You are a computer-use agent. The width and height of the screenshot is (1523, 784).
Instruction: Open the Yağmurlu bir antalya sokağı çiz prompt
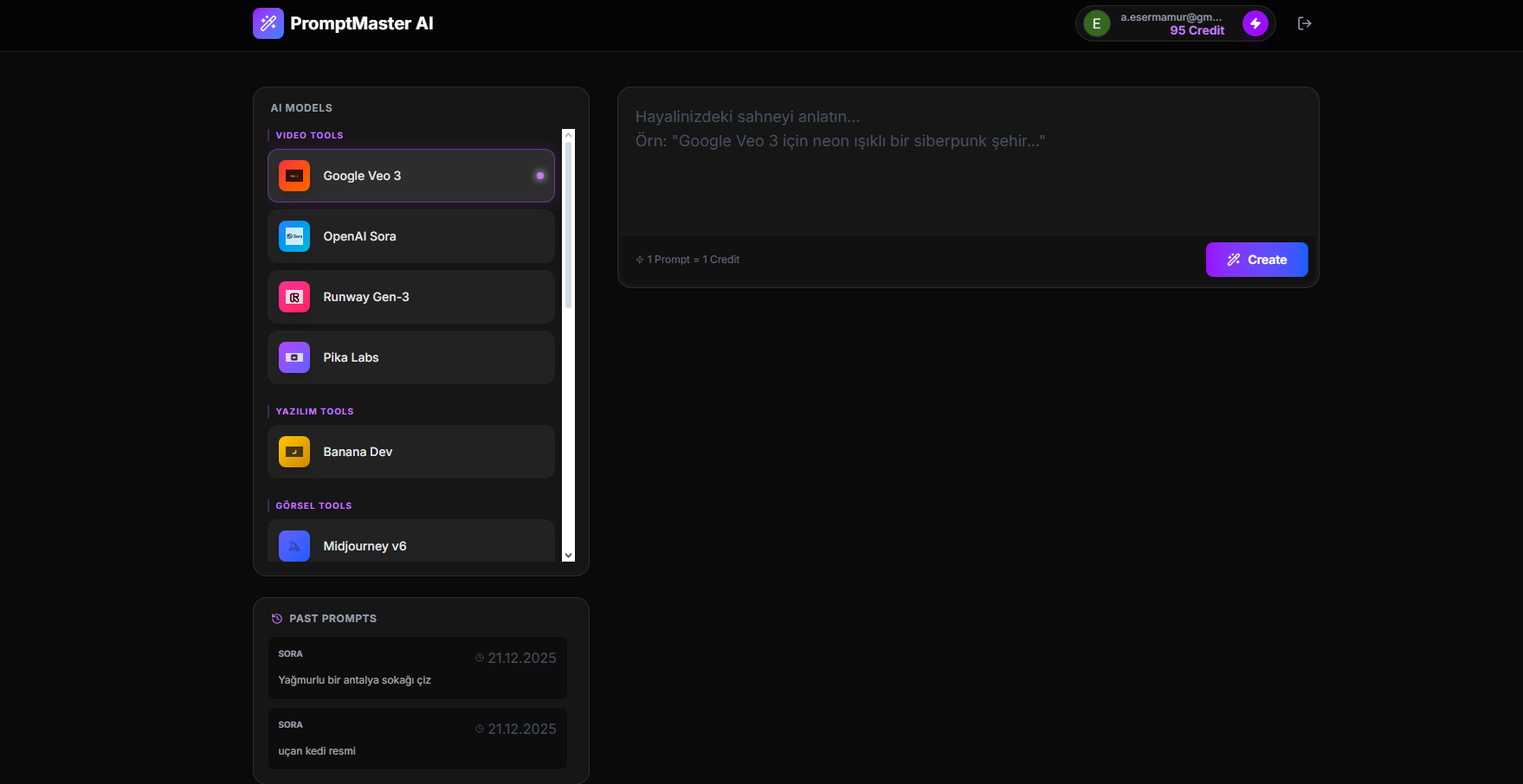click(x=417, y=668)
